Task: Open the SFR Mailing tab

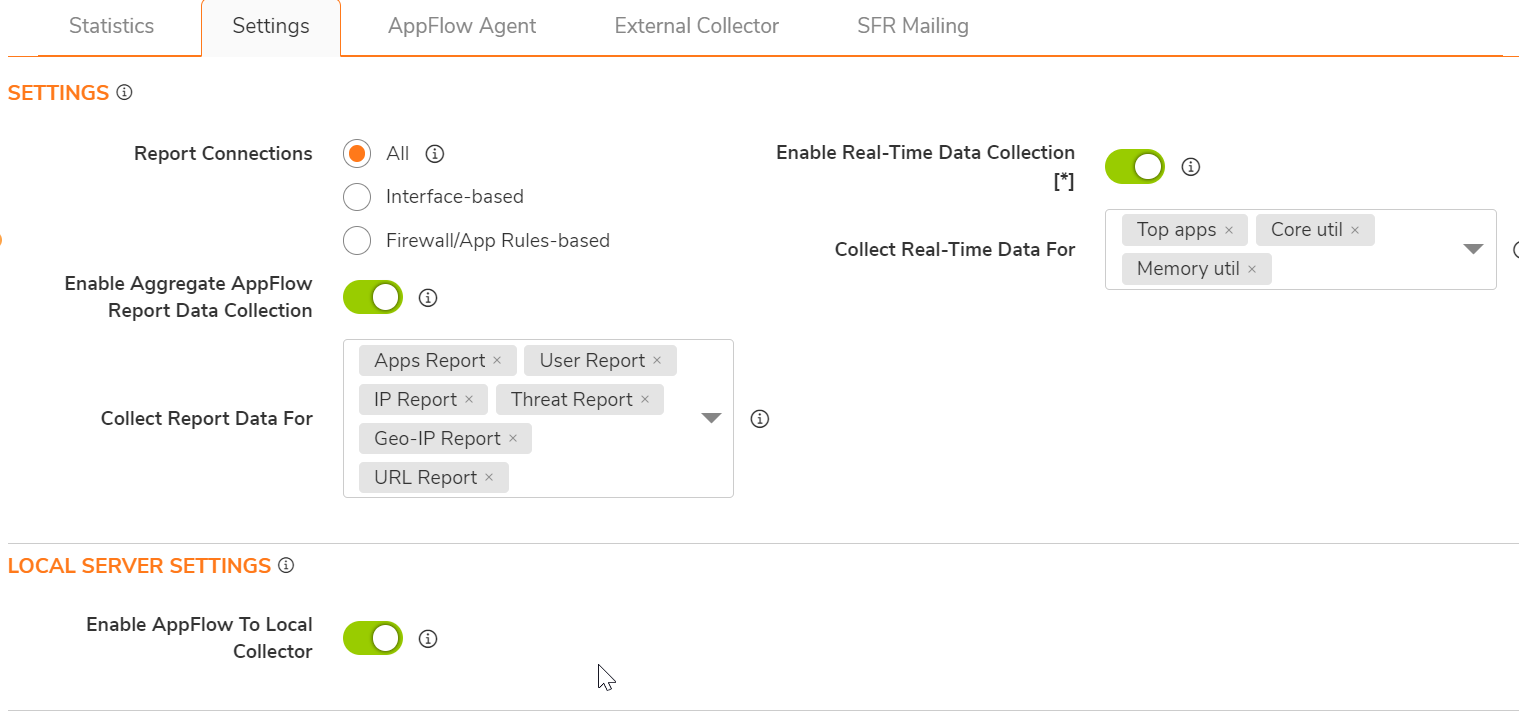Action: click(912, 26)
